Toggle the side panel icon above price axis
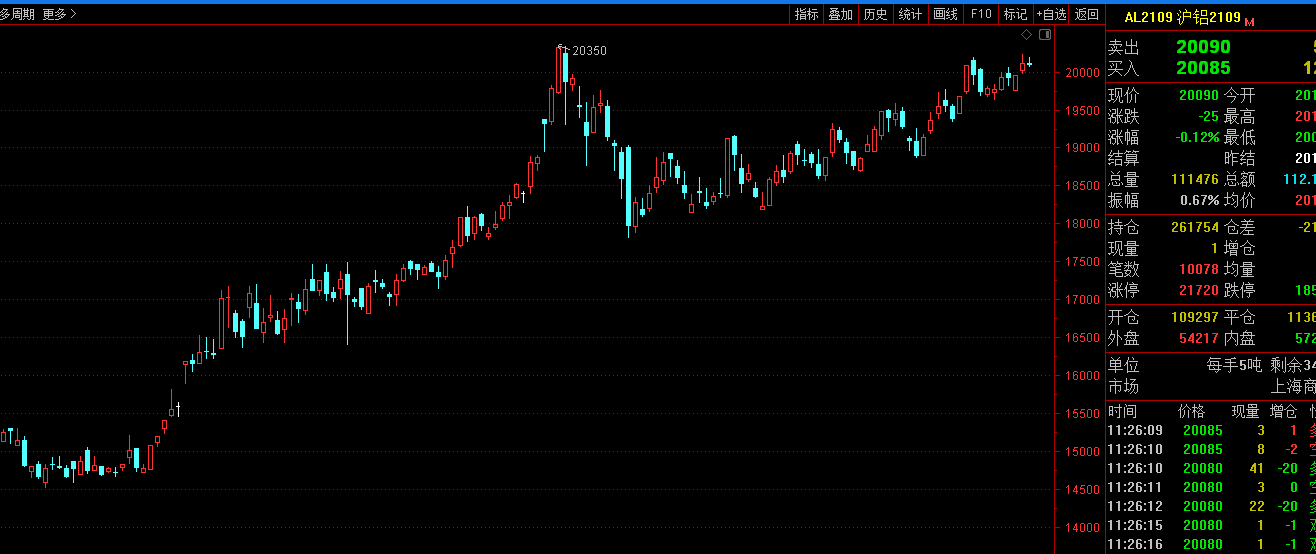 pyautogui.click(x=1045, y=35)
